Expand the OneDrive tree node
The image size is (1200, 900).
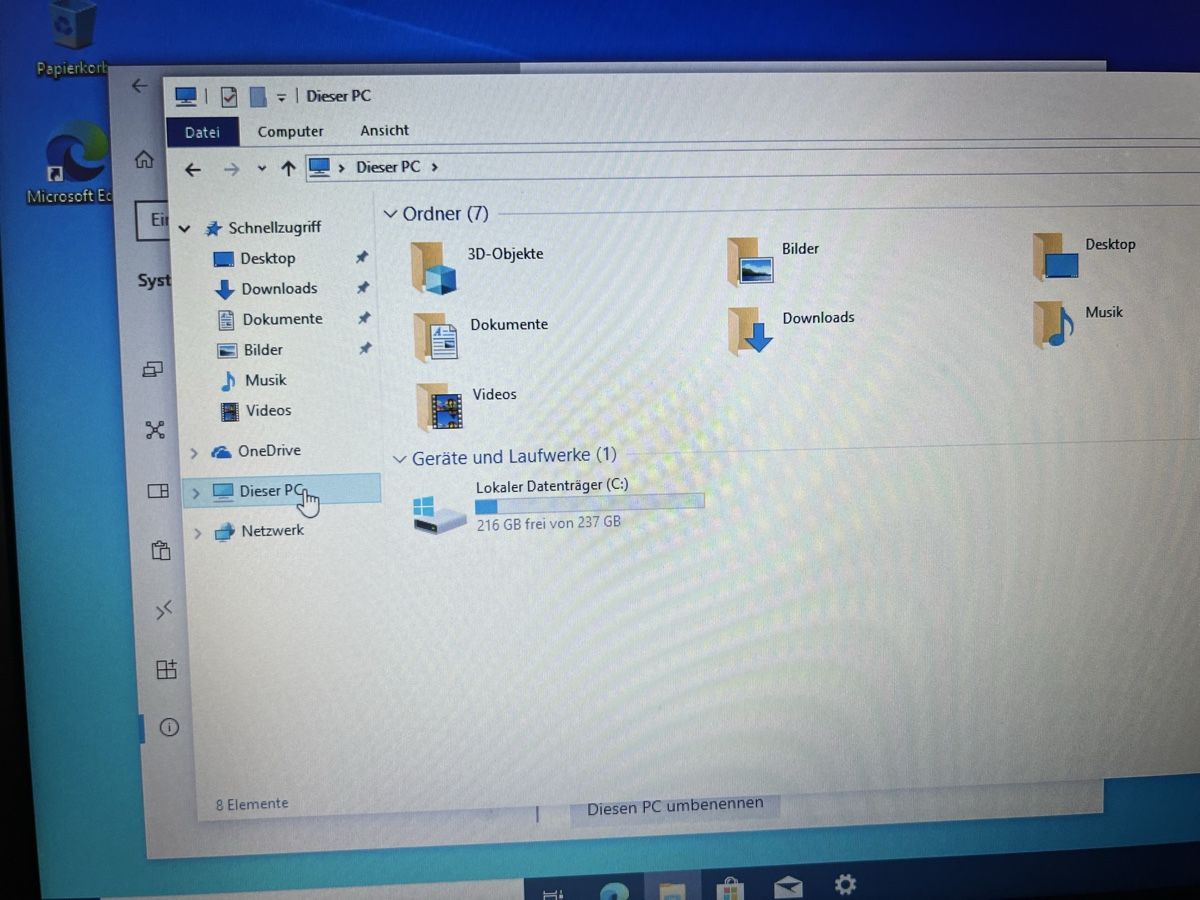(194, 453)
